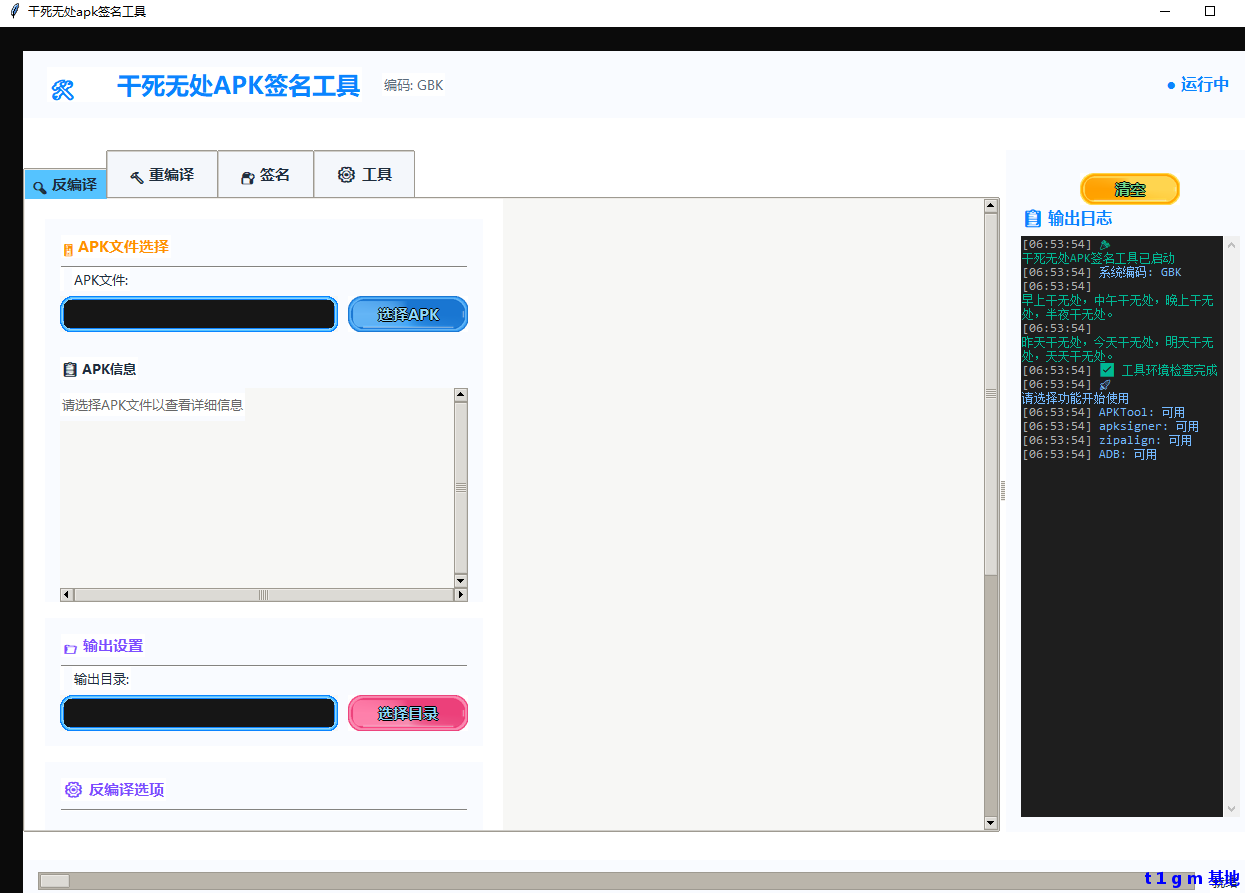
Task: Open the 工具 tab
Action: pos(364,174)
